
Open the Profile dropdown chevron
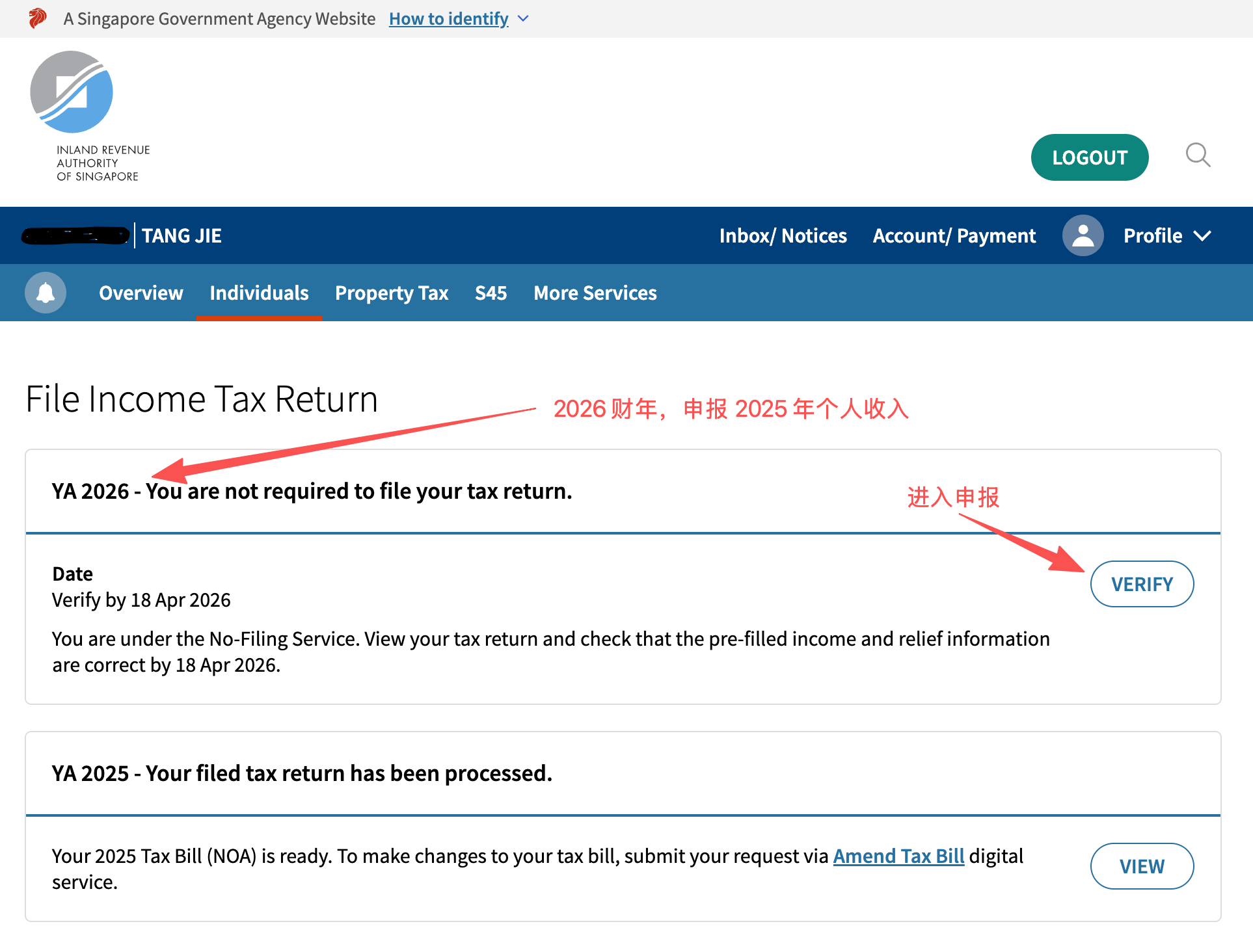pyautogui.click(x=1204, y=235)
